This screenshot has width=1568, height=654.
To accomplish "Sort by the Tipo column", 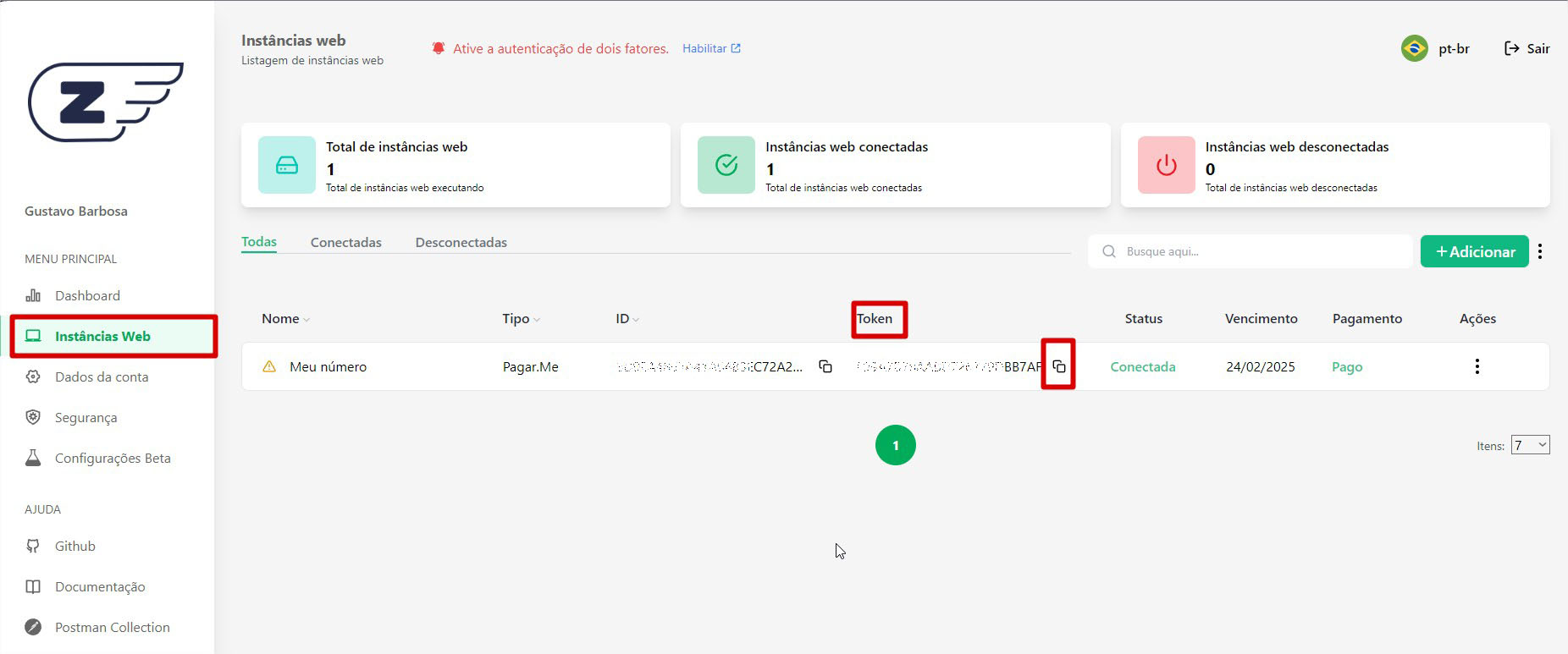I will (521, 319).
